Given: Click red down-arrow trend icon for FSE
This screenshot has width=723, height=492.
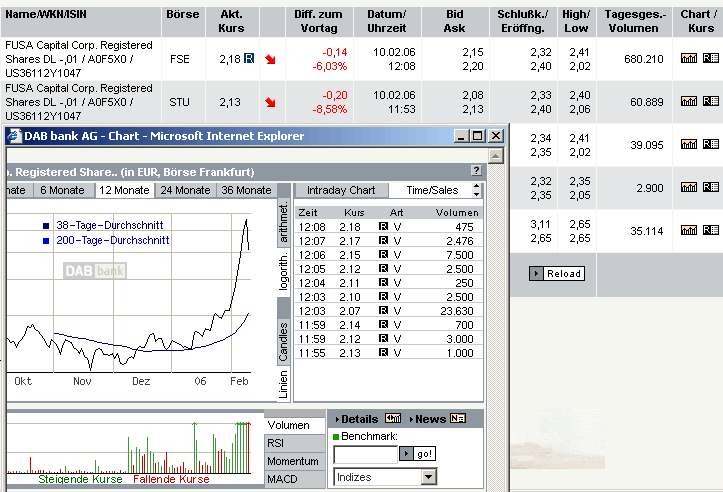Looking at the screenshot, I should [x=271, y=60].
